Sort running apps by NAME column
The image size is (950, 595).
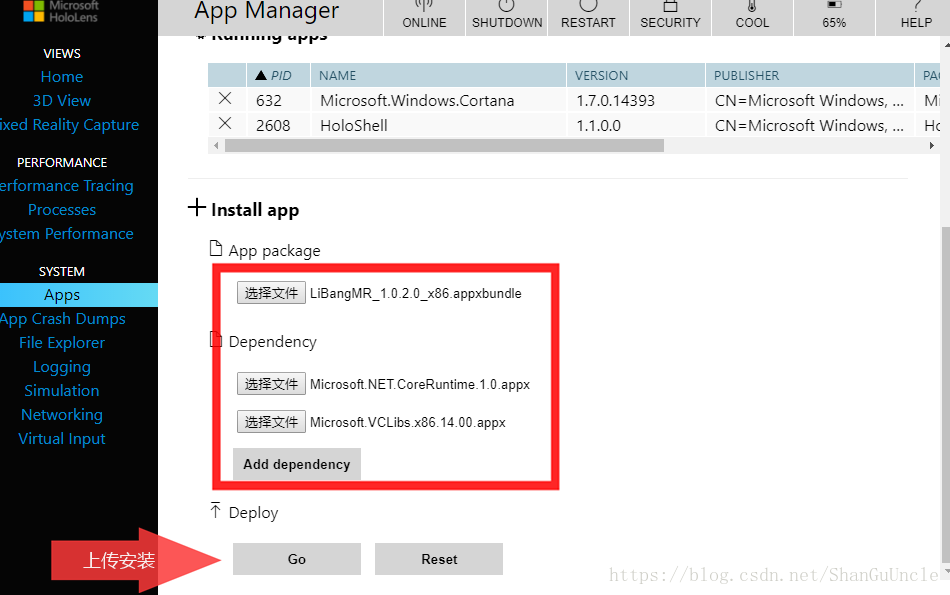coord(438,75)
